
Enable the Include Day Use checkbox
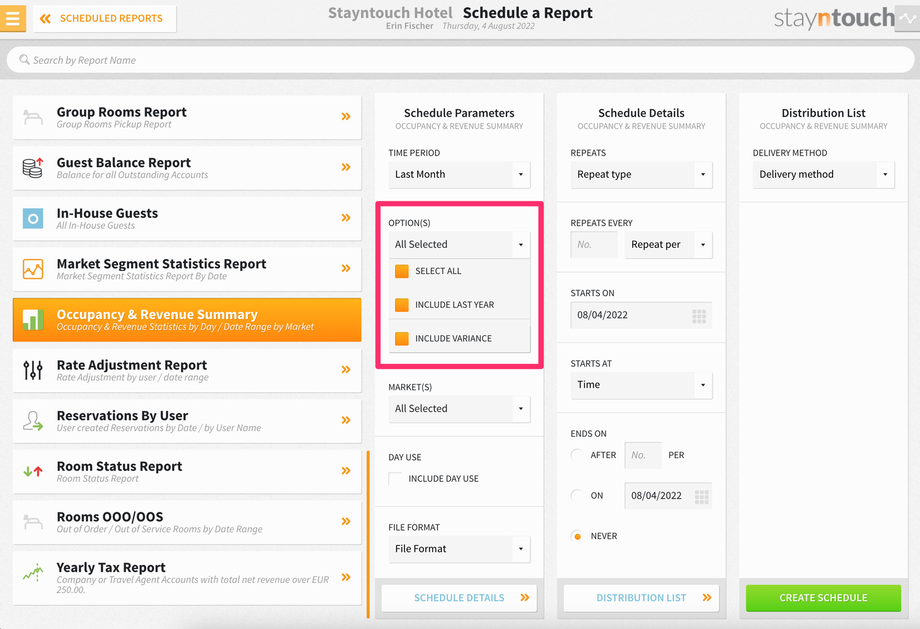395,479
